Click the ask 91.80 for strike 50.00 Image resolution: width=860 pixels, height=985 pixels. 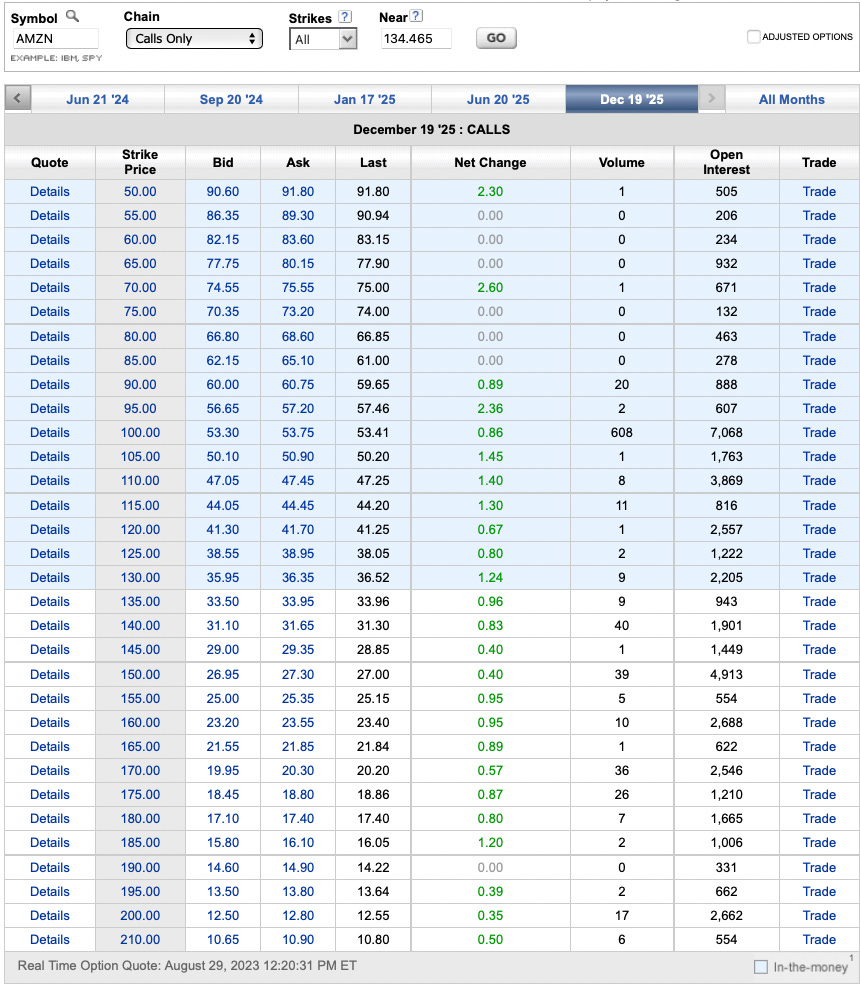[x=298, y=192]
